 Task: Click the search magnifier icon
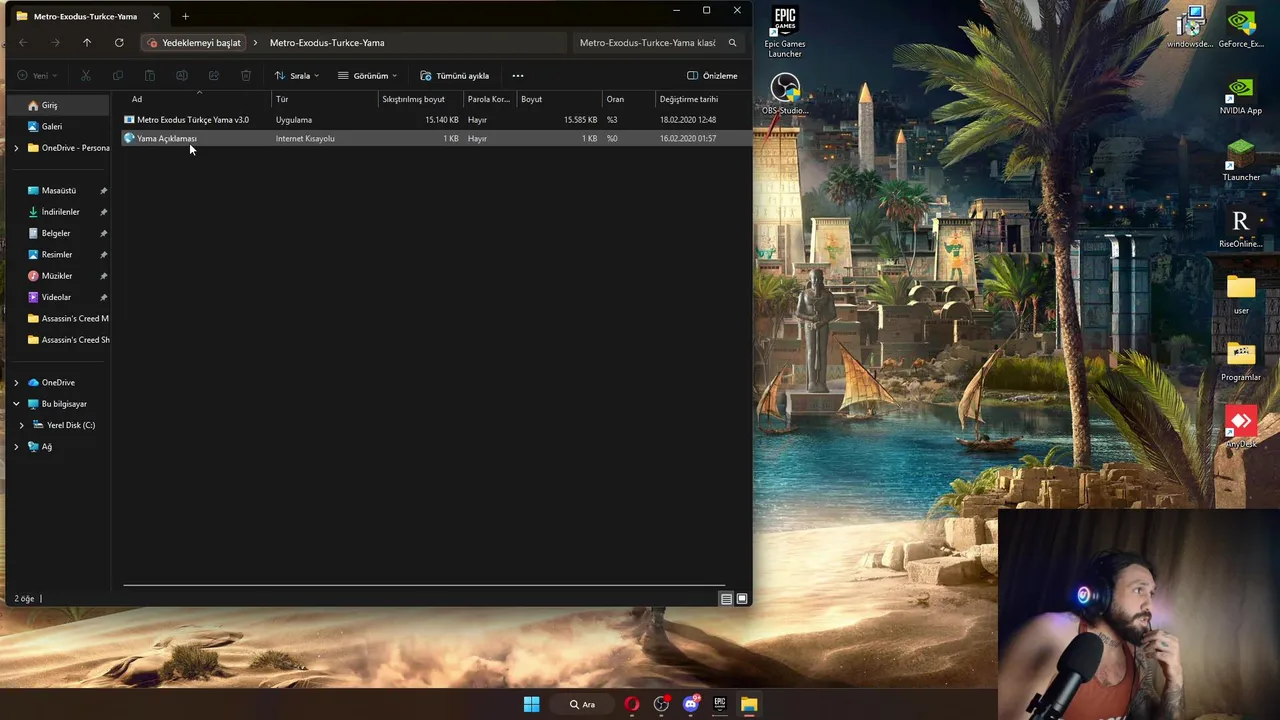(732, 43)
